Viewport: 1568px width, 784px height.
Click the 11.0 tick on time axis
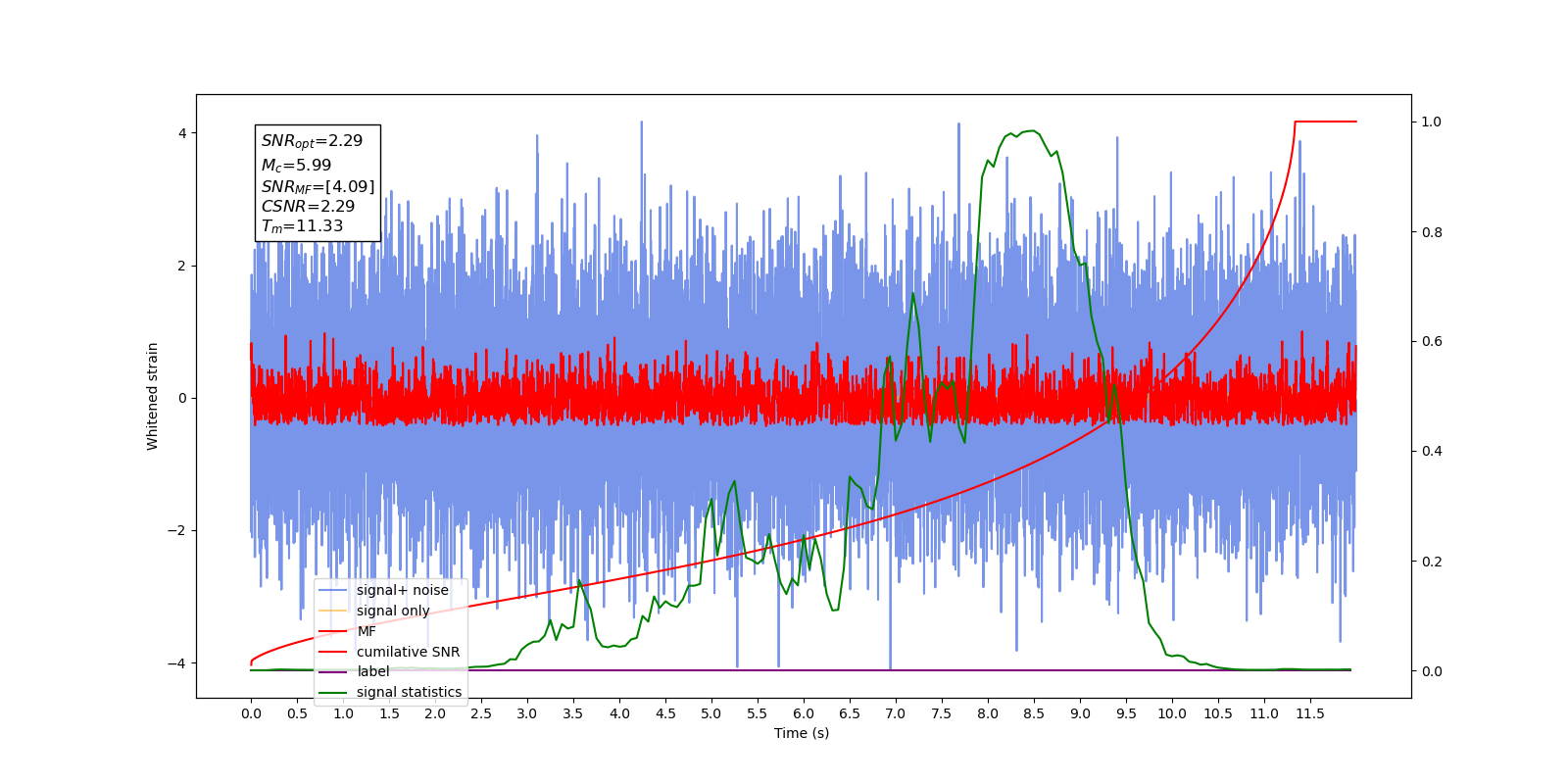pos(1264,713)
